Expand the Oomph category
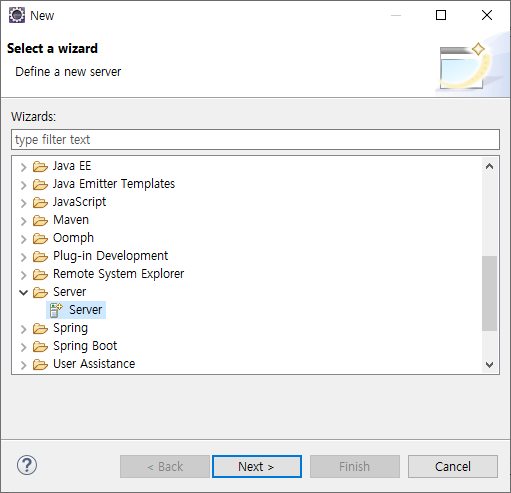 (x=23, y=239)
